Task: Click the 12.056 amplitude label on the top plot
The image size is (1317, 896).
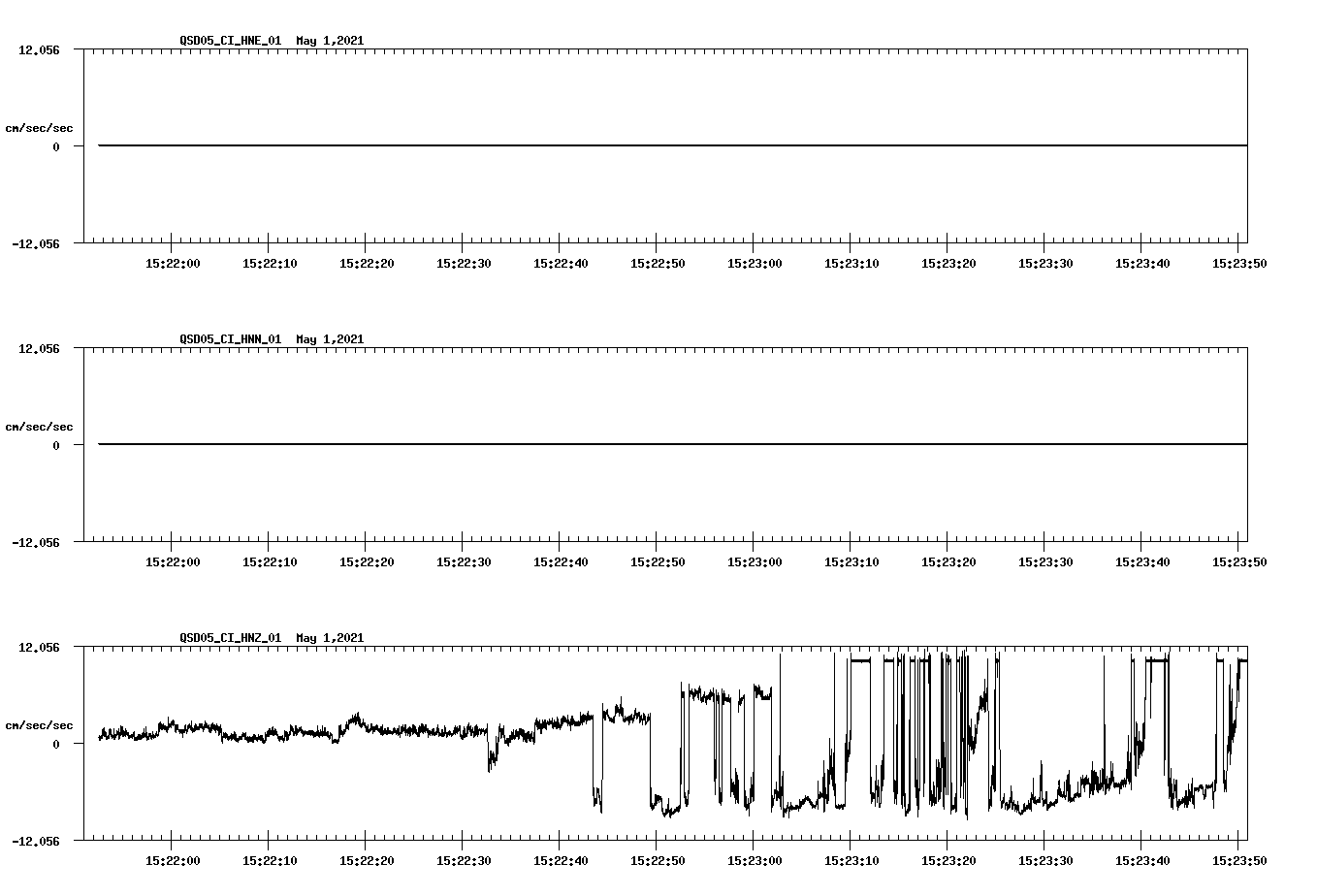Action: coord(37,48)
